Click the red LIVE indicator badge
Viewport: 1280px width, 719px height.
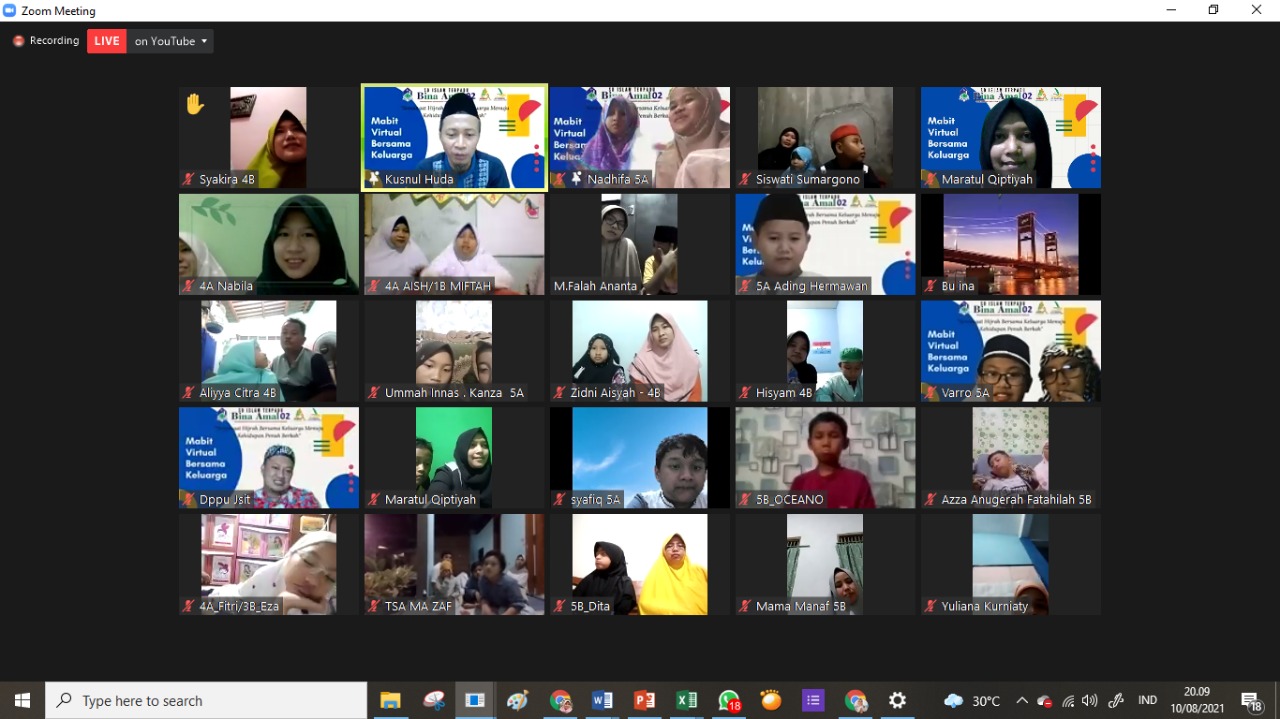coord(107,41)
